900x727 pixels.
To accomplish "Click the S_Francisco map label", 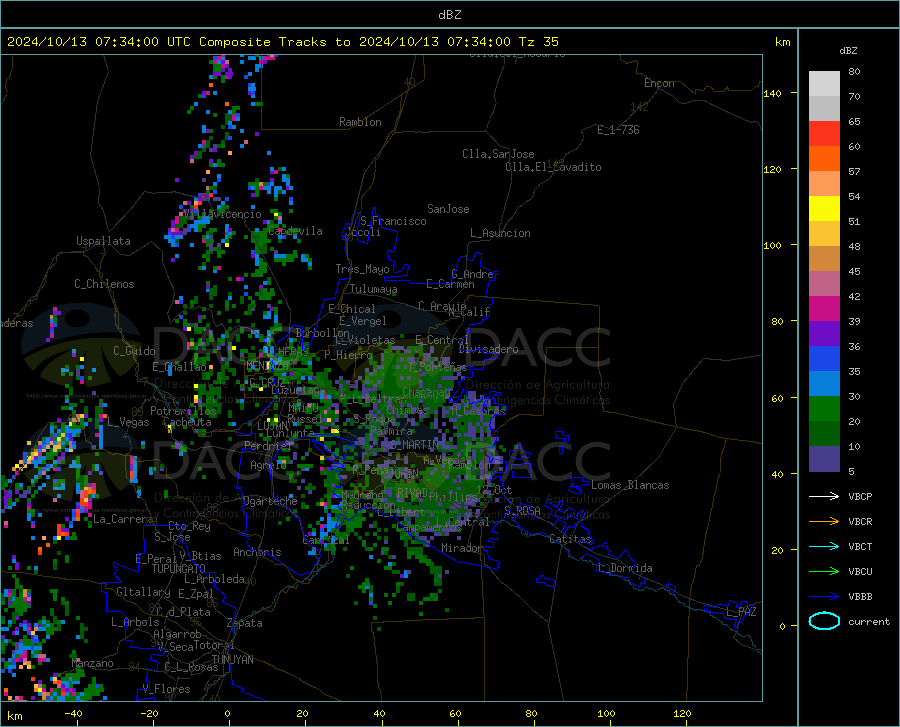I will click(394, 221).
